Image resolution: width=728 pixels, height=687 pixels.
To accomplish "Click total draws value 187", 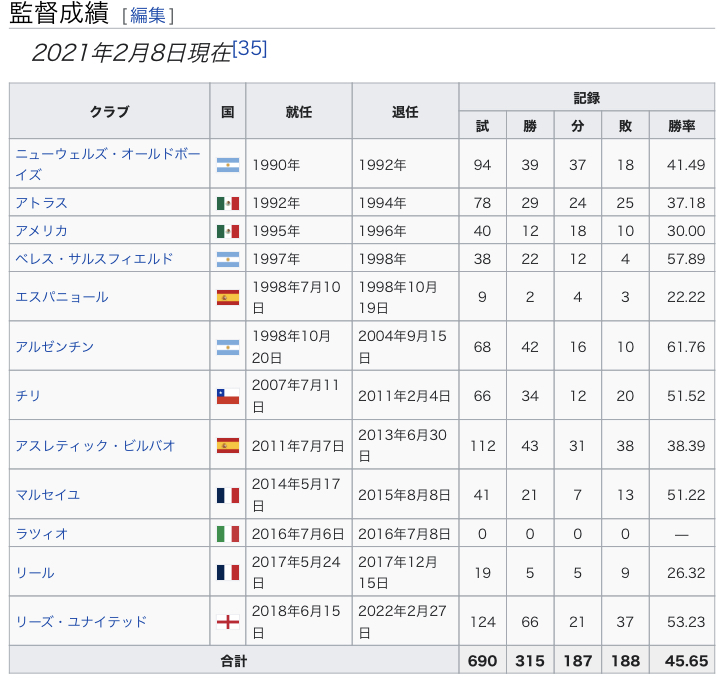I will (578, 661).
